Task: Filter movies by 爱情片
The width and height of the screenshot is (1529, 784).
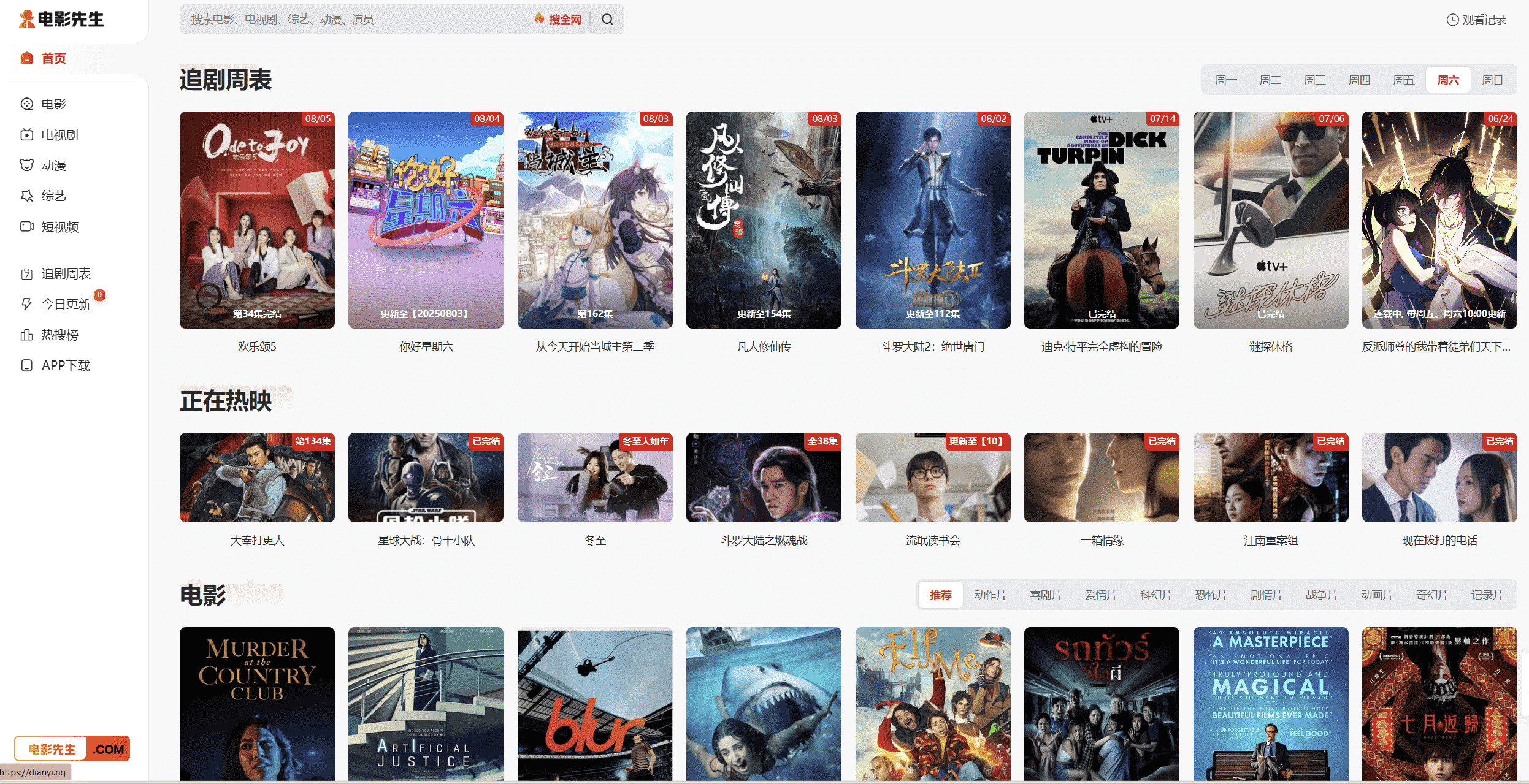Action: 1101,595
